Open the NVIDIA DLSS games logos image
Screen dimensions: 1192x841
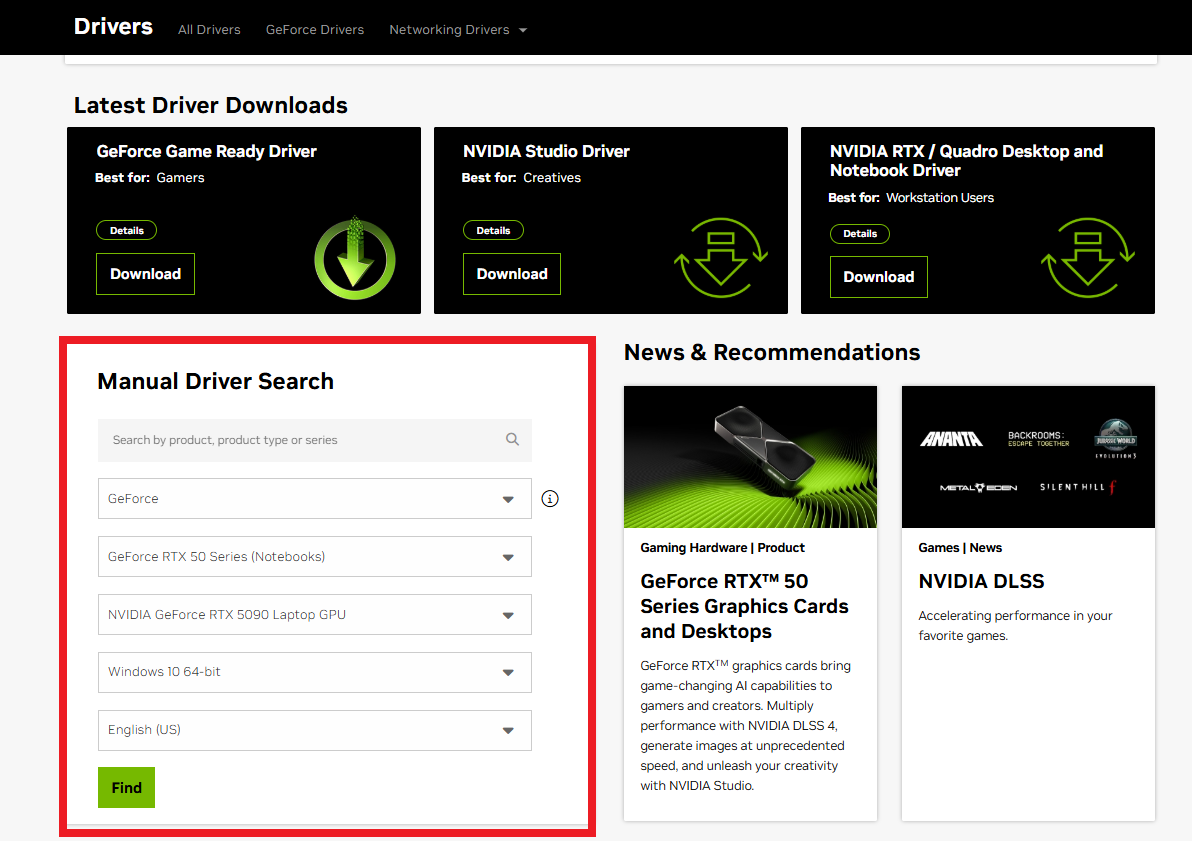[x=1029, y=457]
